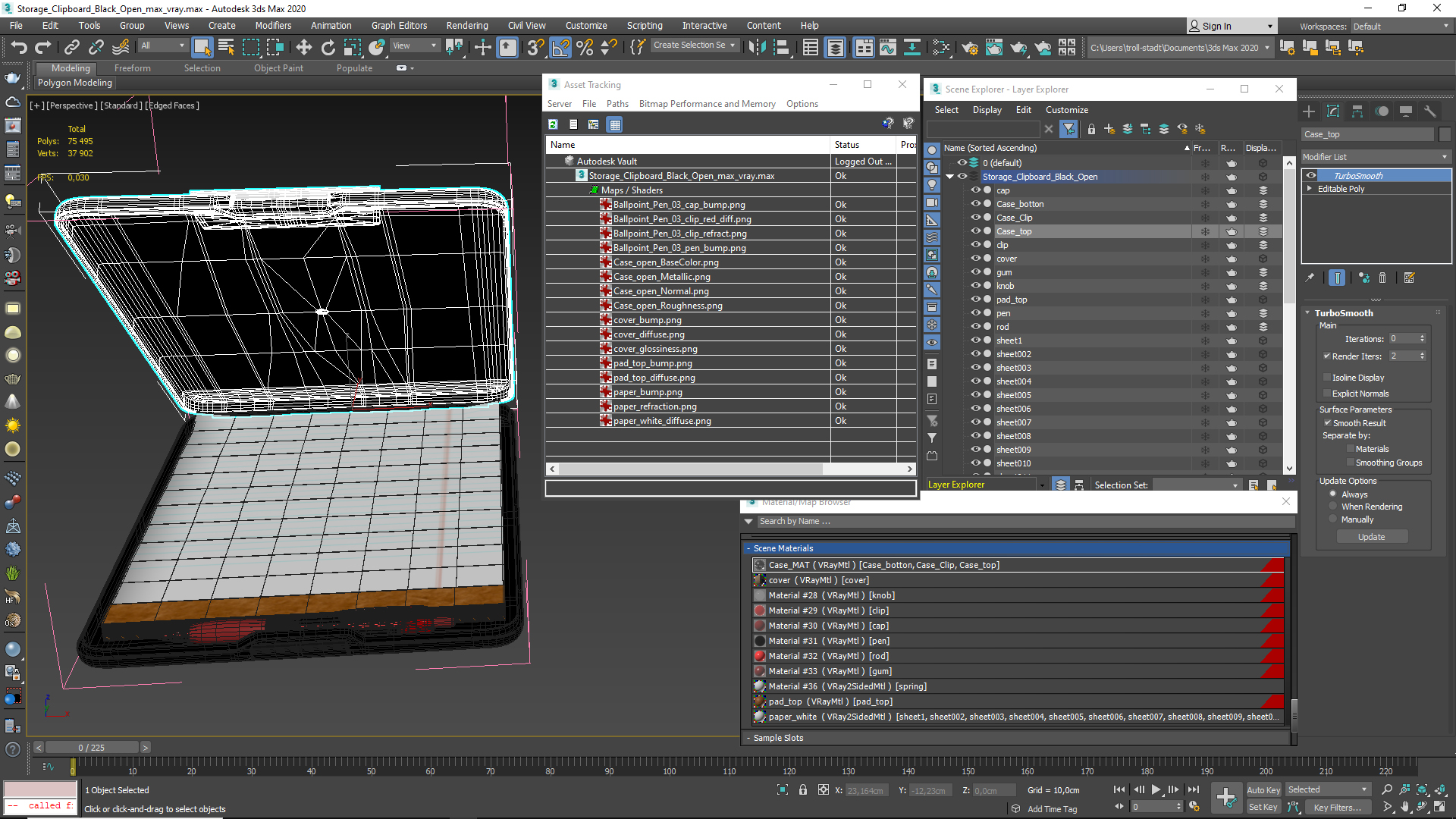The image size is (1456, 819).
Task: Activate the Select Object tool
Action: (x=202, y=47)
